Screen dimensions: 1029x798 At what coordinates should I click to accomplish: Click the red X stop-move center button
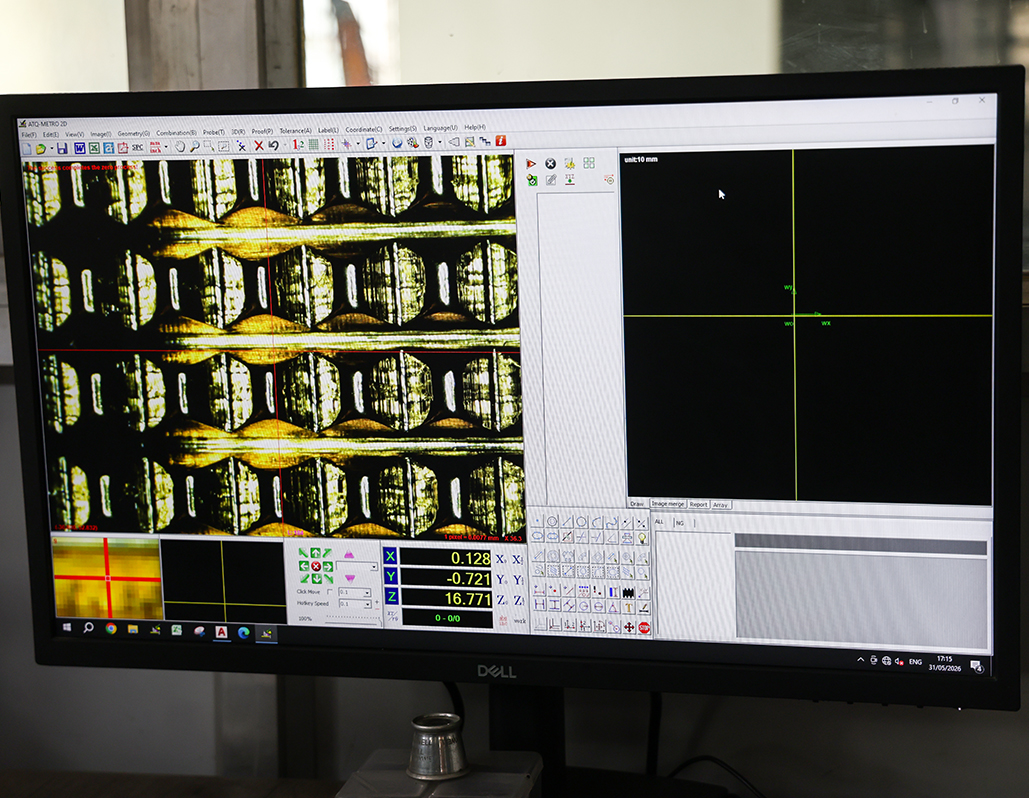pyautogui.click(x=316, y=566)
